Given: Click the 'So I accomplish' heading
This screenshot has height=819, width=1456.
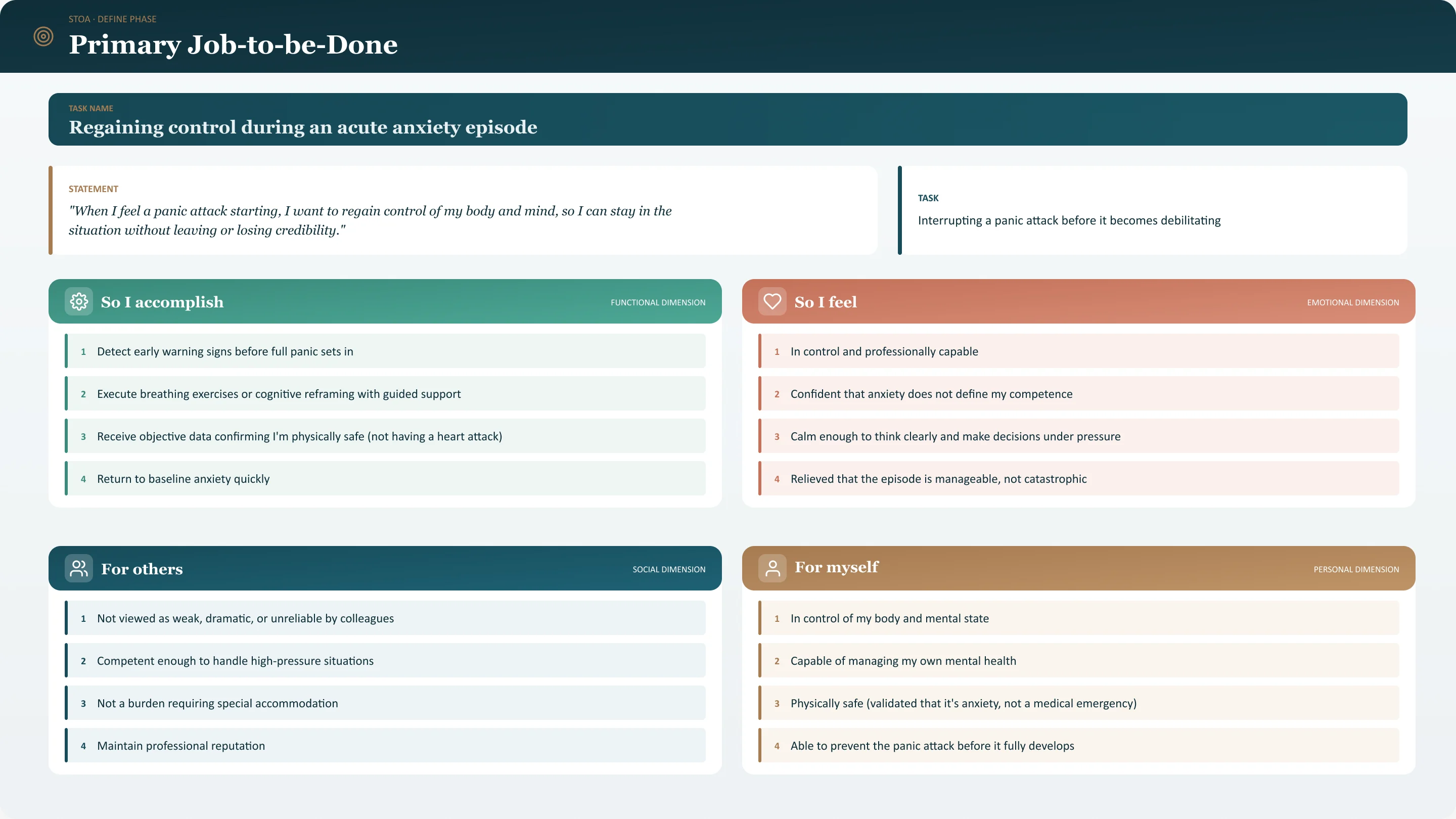Looking at the screenshot, I should point(162,302).
